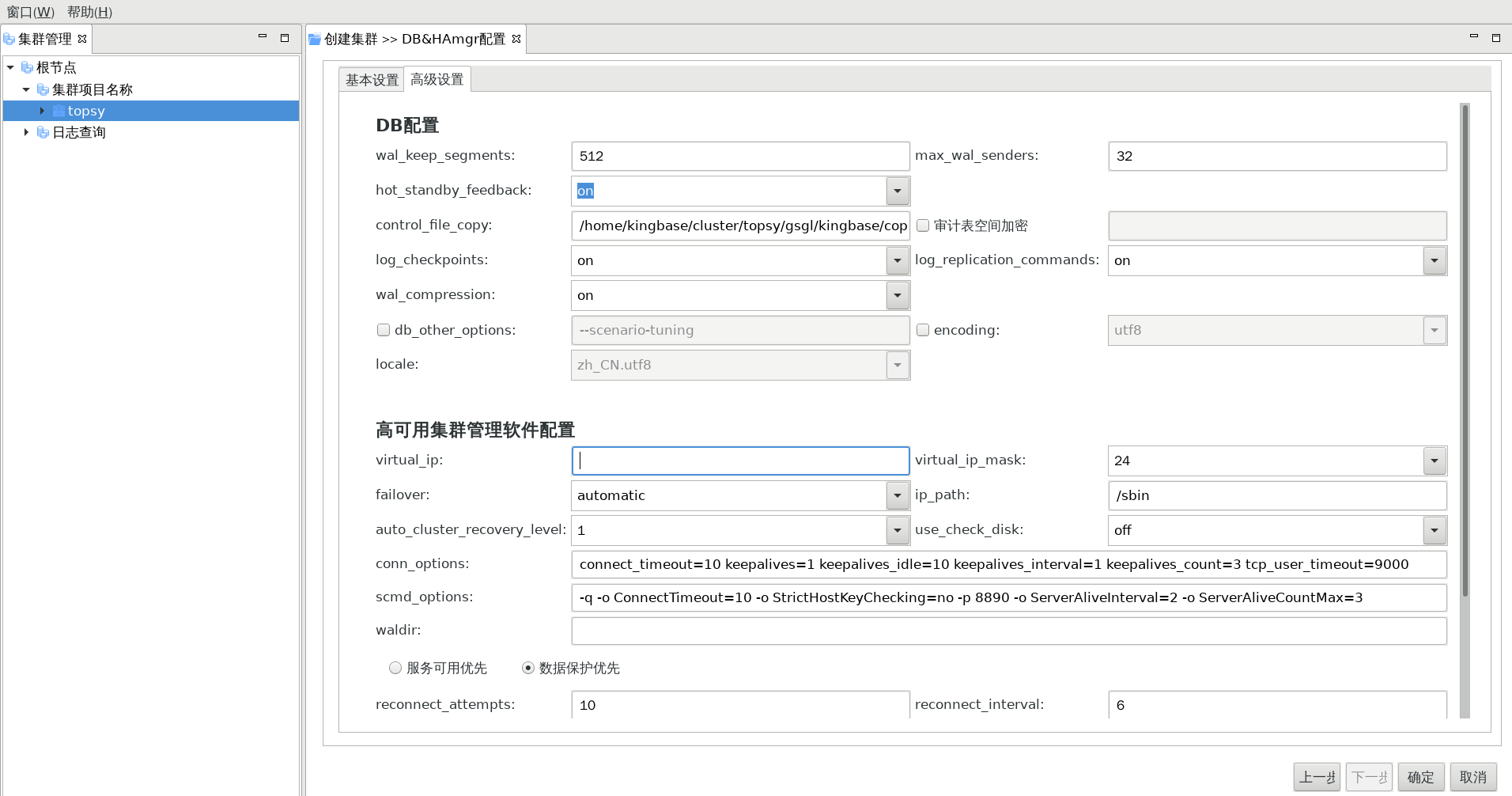Open the 帮助(H) menu
Viewport: 1512px width, 796px height.
pyautogui.click(x=89, y=12)
